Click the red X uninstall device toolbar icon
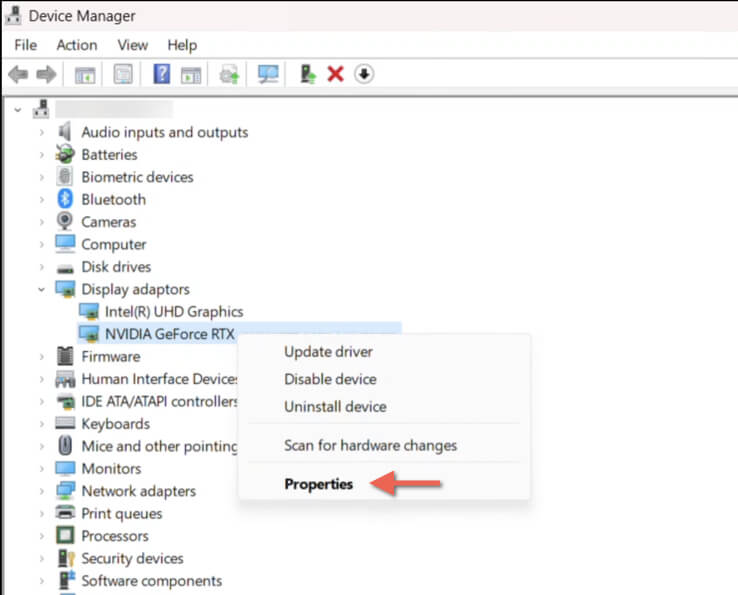Screen dimensions: 738x595 click(336, 74)
